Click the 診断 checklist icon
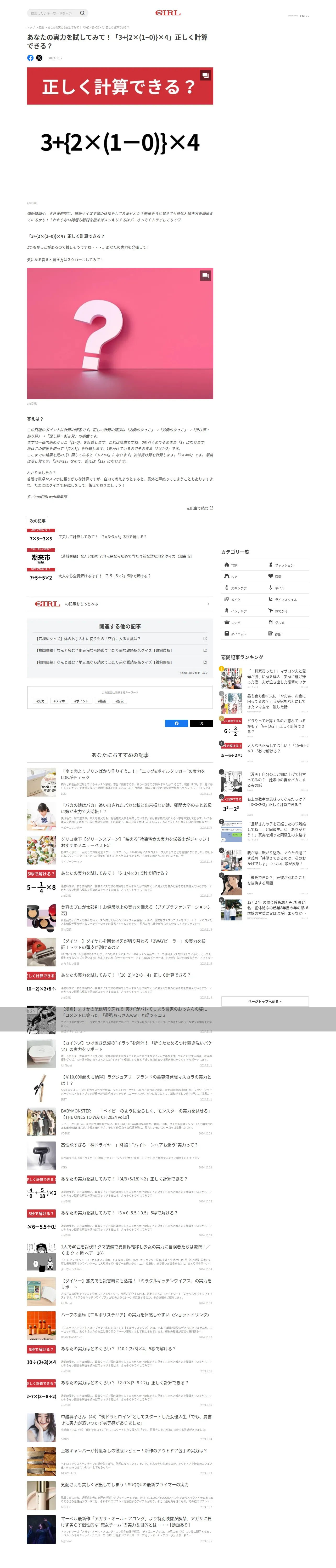This screenshot has height=1568, width=336. [271, 634]
